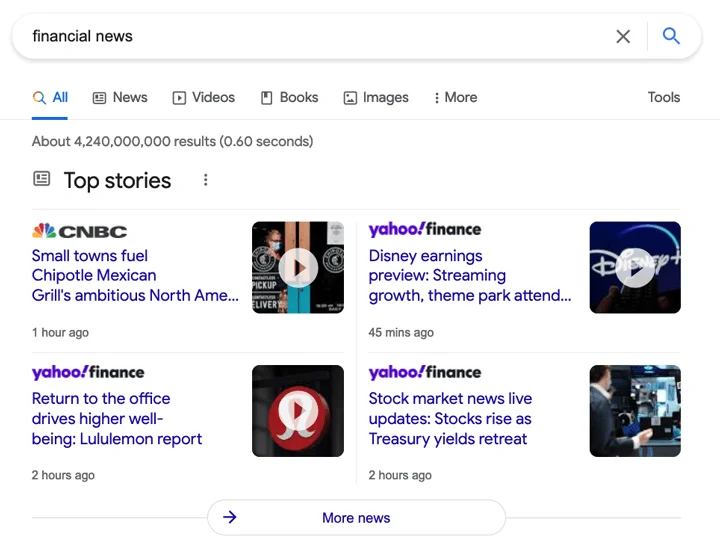Switch to the News tab

click(x=120, y=97)
